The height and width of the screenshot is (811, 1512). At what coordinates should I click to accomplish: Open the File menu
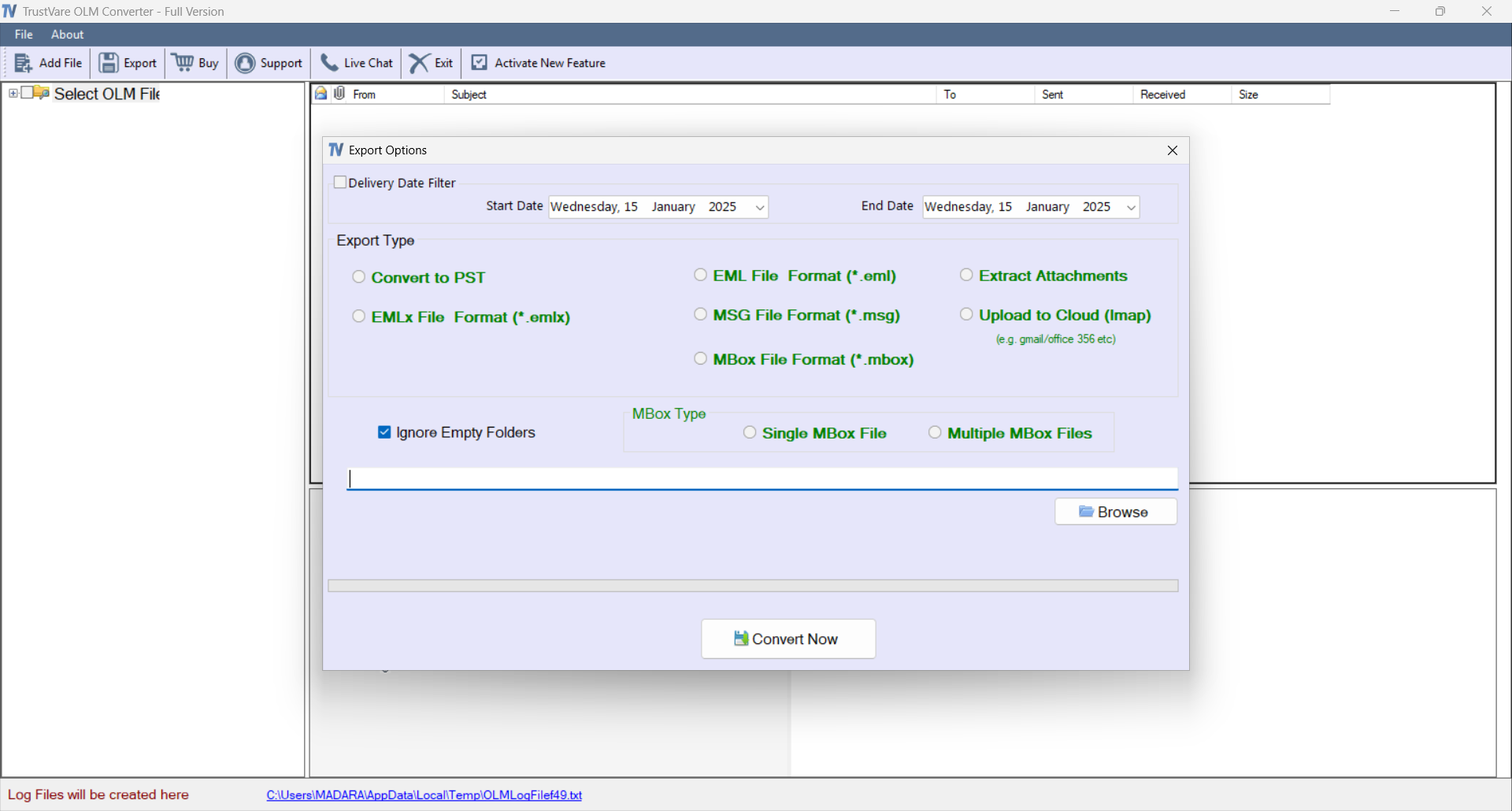coord(24,35)
